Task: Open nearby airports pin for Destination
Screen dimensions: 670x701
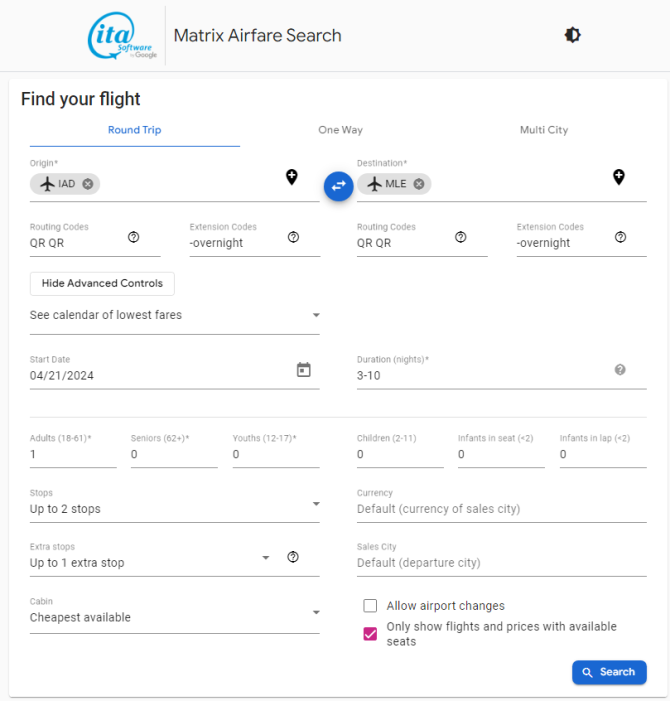Action: click(x=619, y=177)
